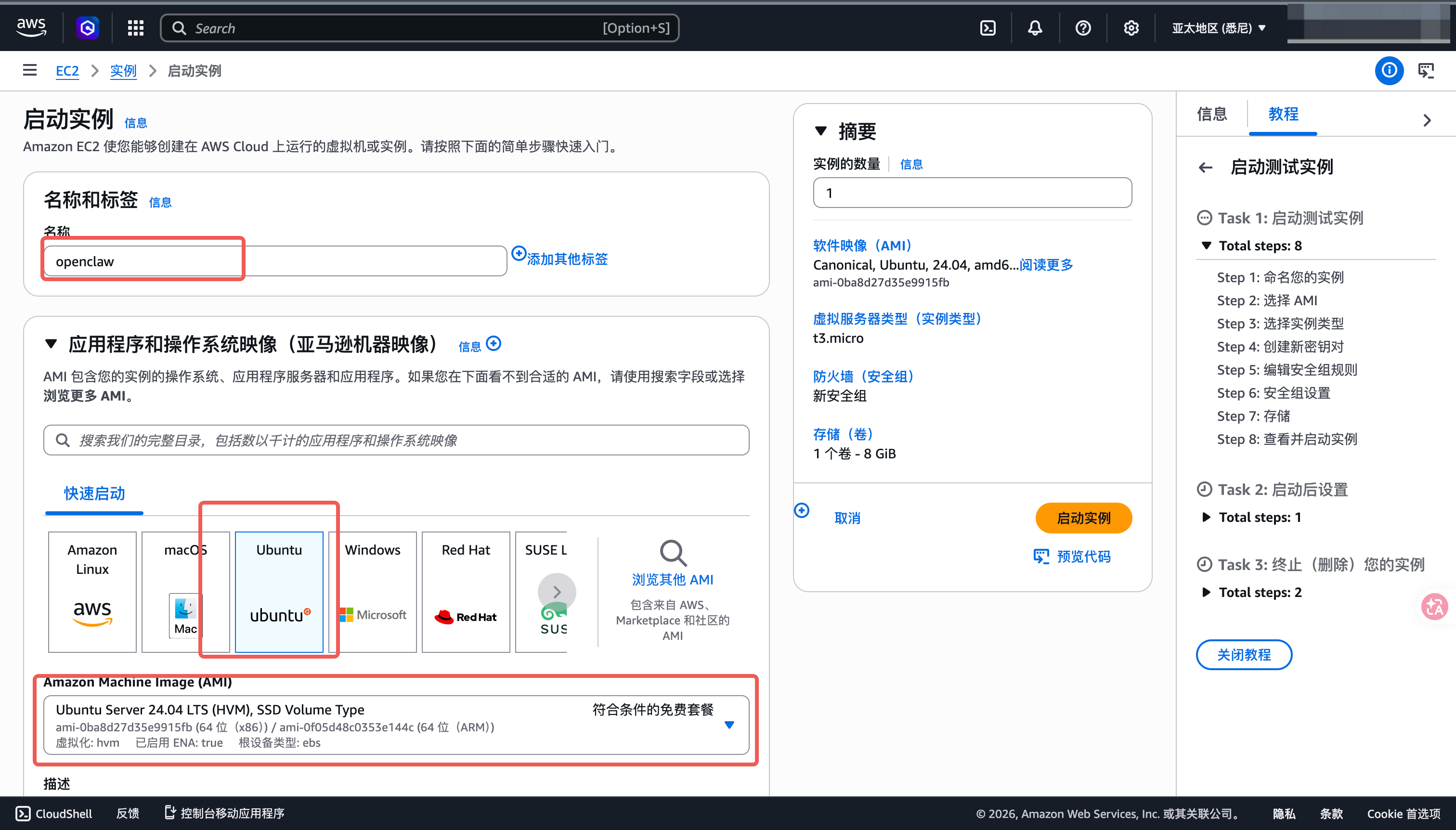Click the 关闭教程 button

point(1243,654)
